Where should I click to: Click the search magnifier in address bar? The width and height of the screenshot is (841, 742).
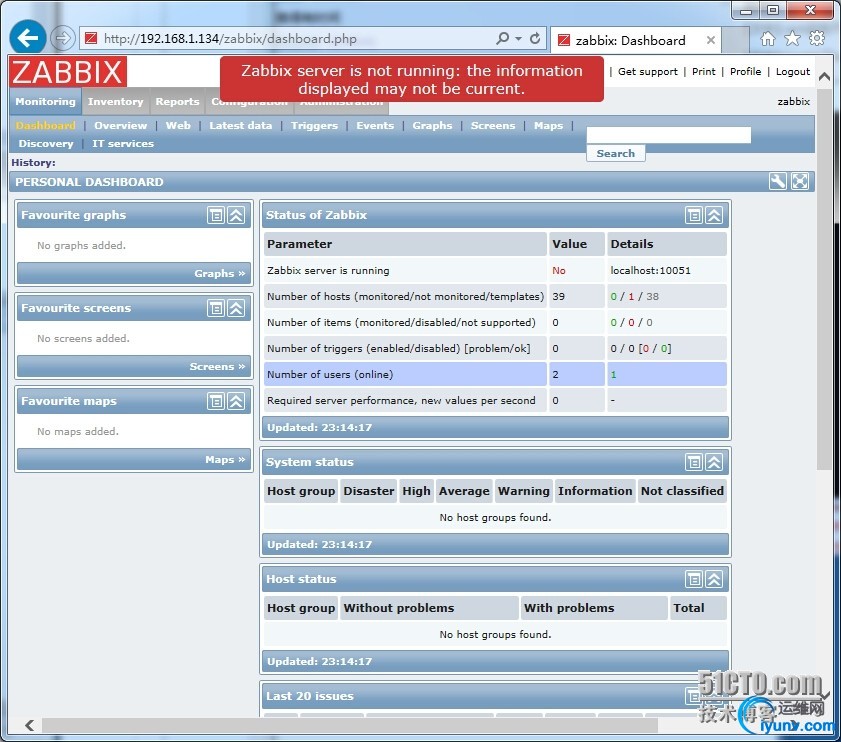pyautogui.click(x=502, y=38)
